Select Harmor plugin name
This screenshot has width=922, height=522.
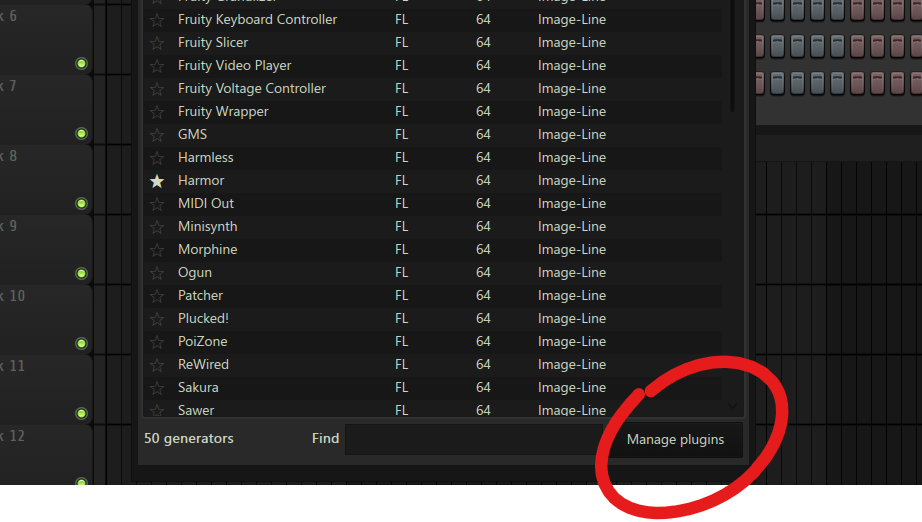tap(201, 180)
